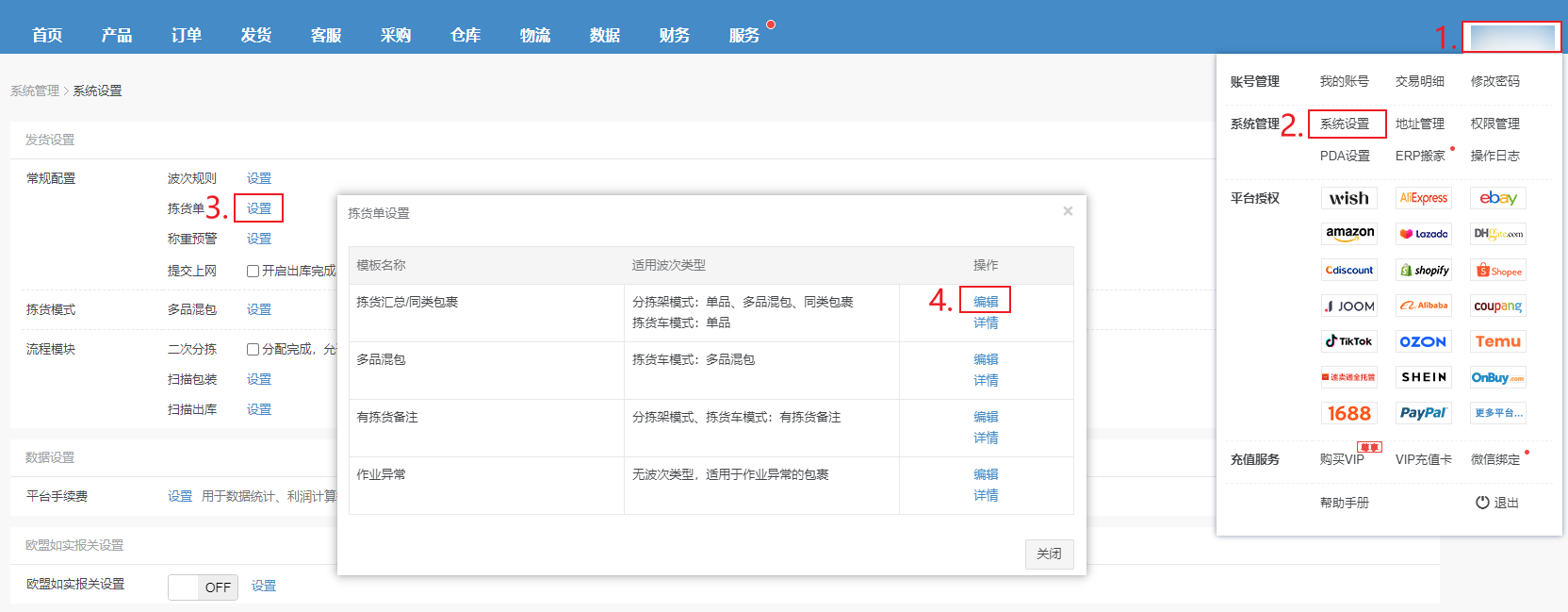Open the 数据 menu
Image resolution: width=1568 pixels, height=612 pixels.
pos(605,35)
